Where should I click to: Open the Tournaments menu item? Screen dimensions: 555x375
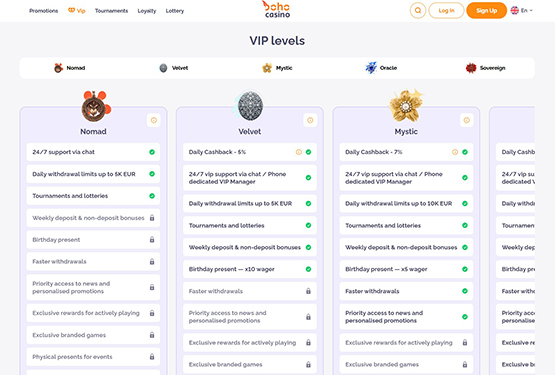pyautogui.click(x=111, y=11)
